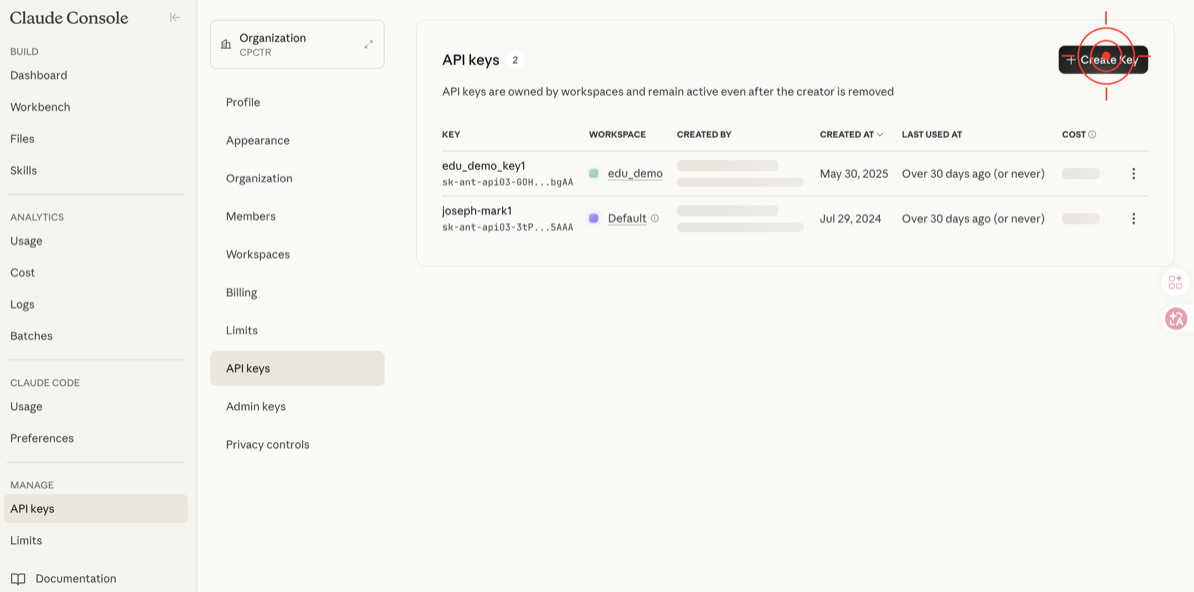Go to Workbench in the sidebar
This screenshot has height=592, width=1194.
click(x=40, y=107)
